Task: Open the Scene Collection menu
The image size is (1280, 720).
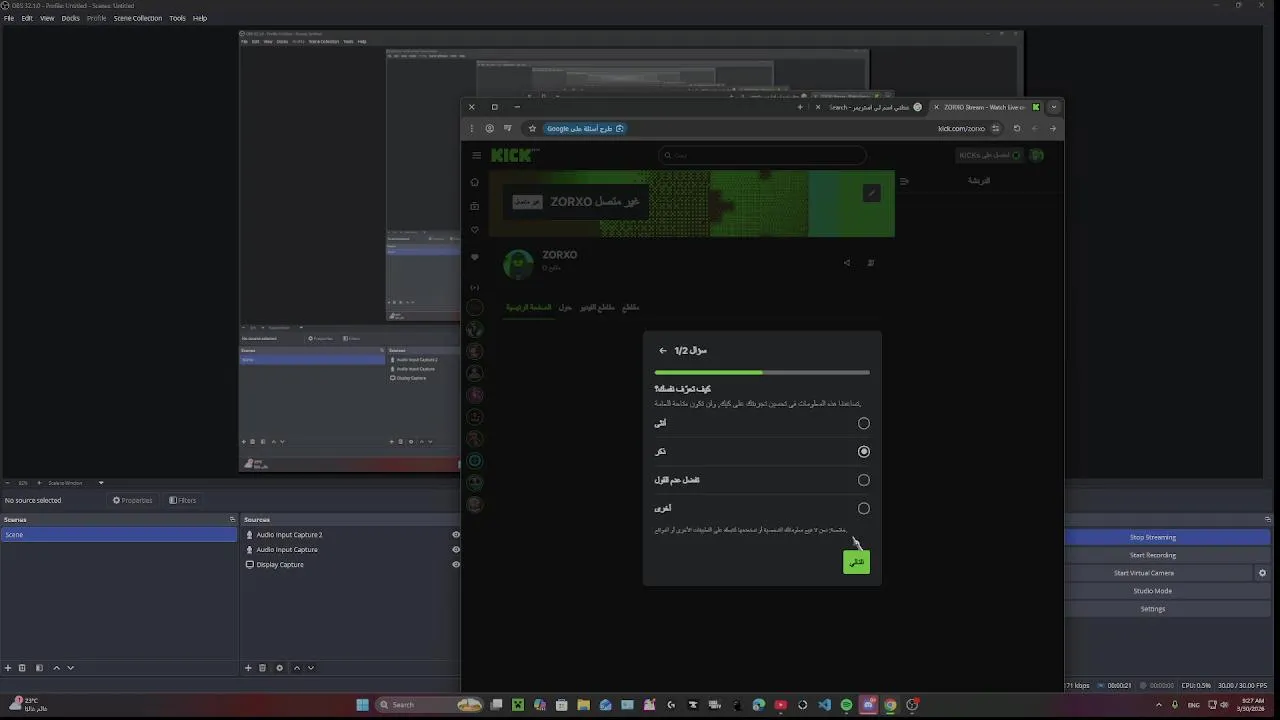Action: coord(138,18)
